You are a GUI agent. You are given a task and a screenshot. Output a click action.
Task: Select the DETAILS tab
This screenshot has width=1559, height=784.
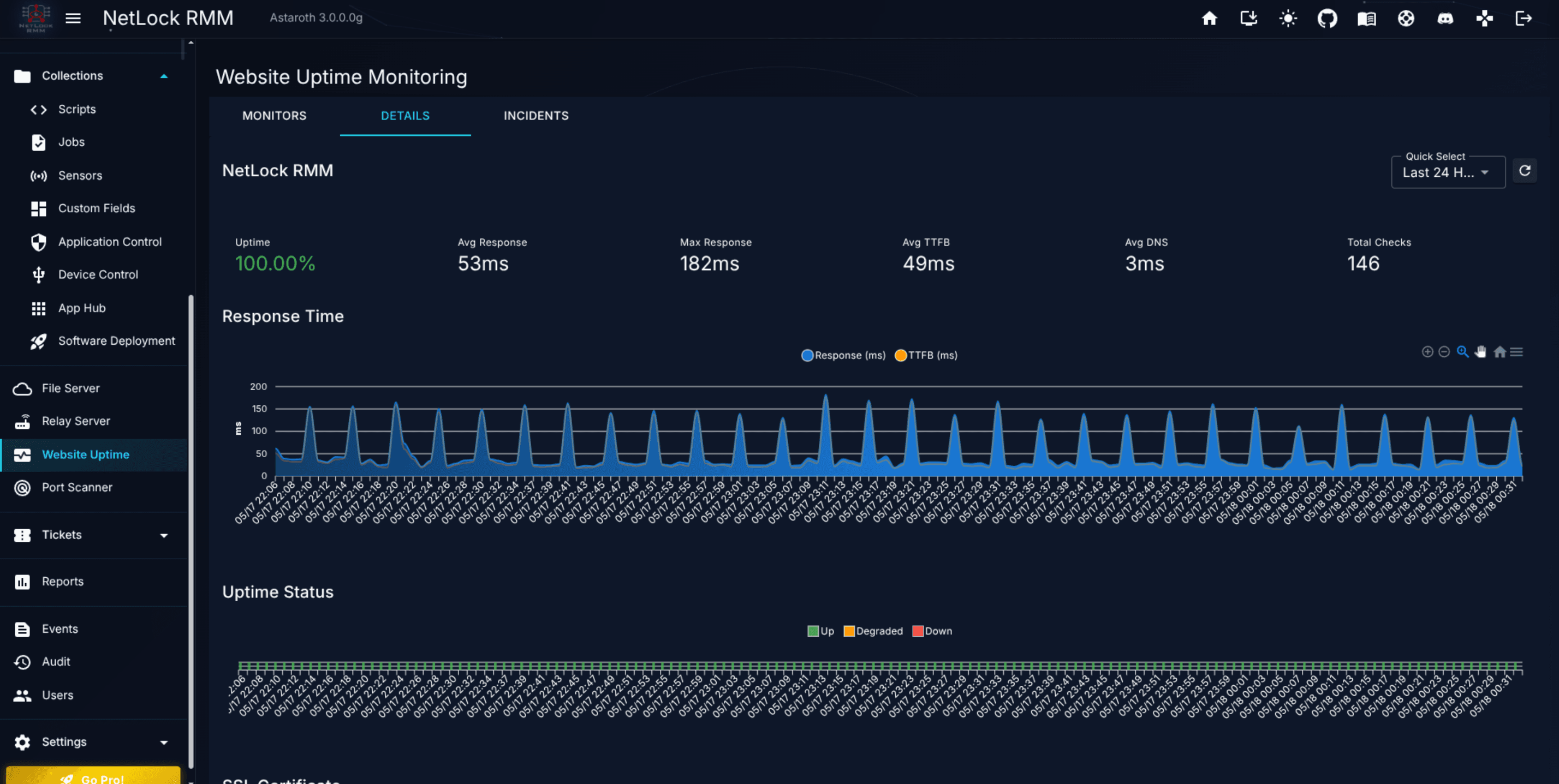pyautogui.click(x=405, y=116)
